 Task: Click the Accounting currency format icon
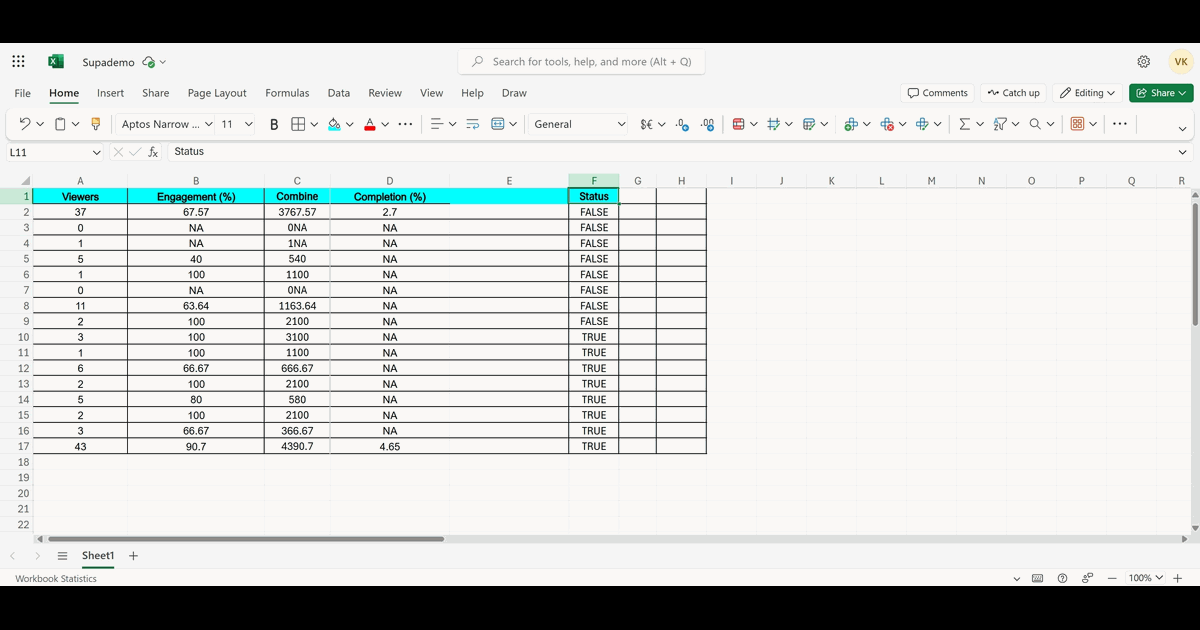pos(646,124)
